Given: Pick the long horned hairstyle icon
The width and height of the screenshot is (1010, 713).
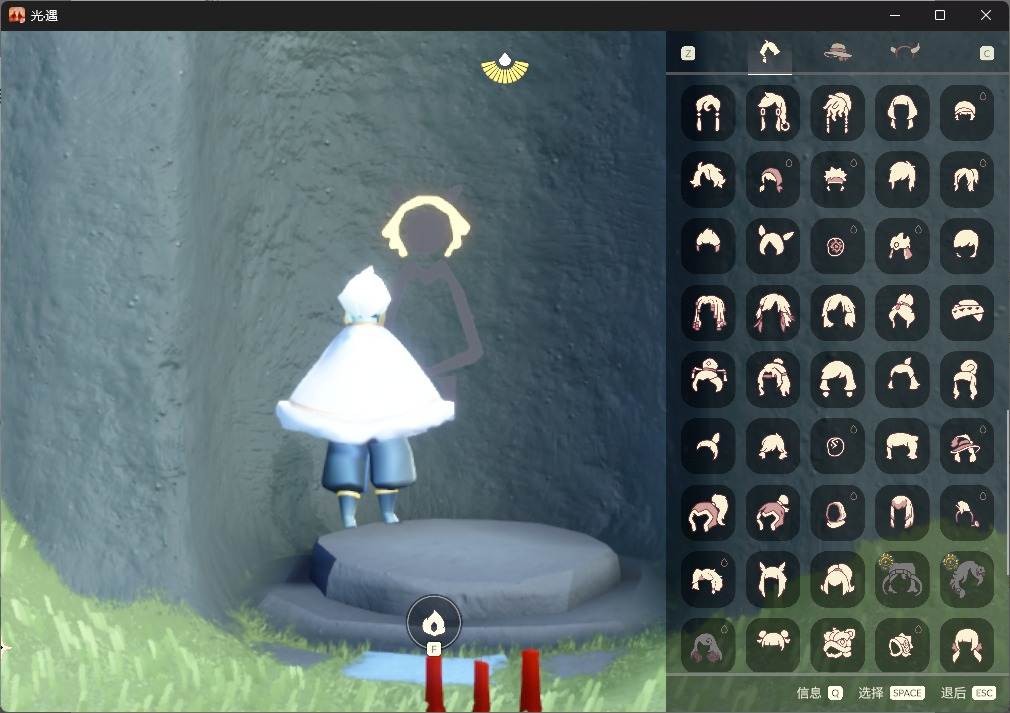Looking at the screenshot, I should click(x=773, y=578).
